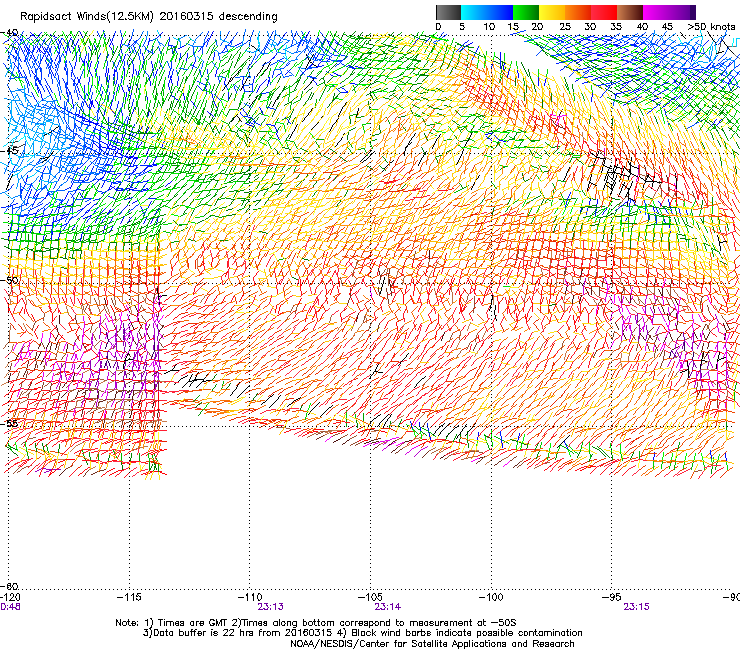Click the '-55' latitude axis label
The height and width of the screenshot is (650, 740).
tap(9, 423)
